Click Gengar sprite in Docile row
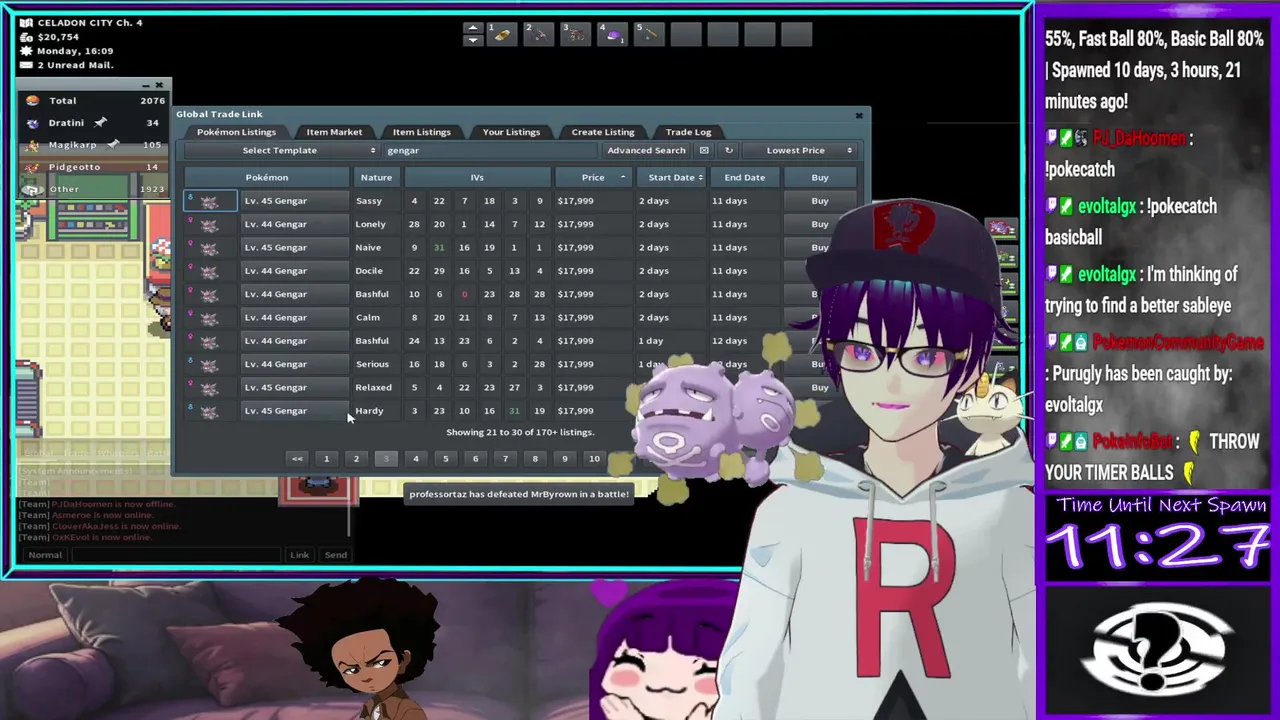The image size is (1280, 720). [209, 271]
